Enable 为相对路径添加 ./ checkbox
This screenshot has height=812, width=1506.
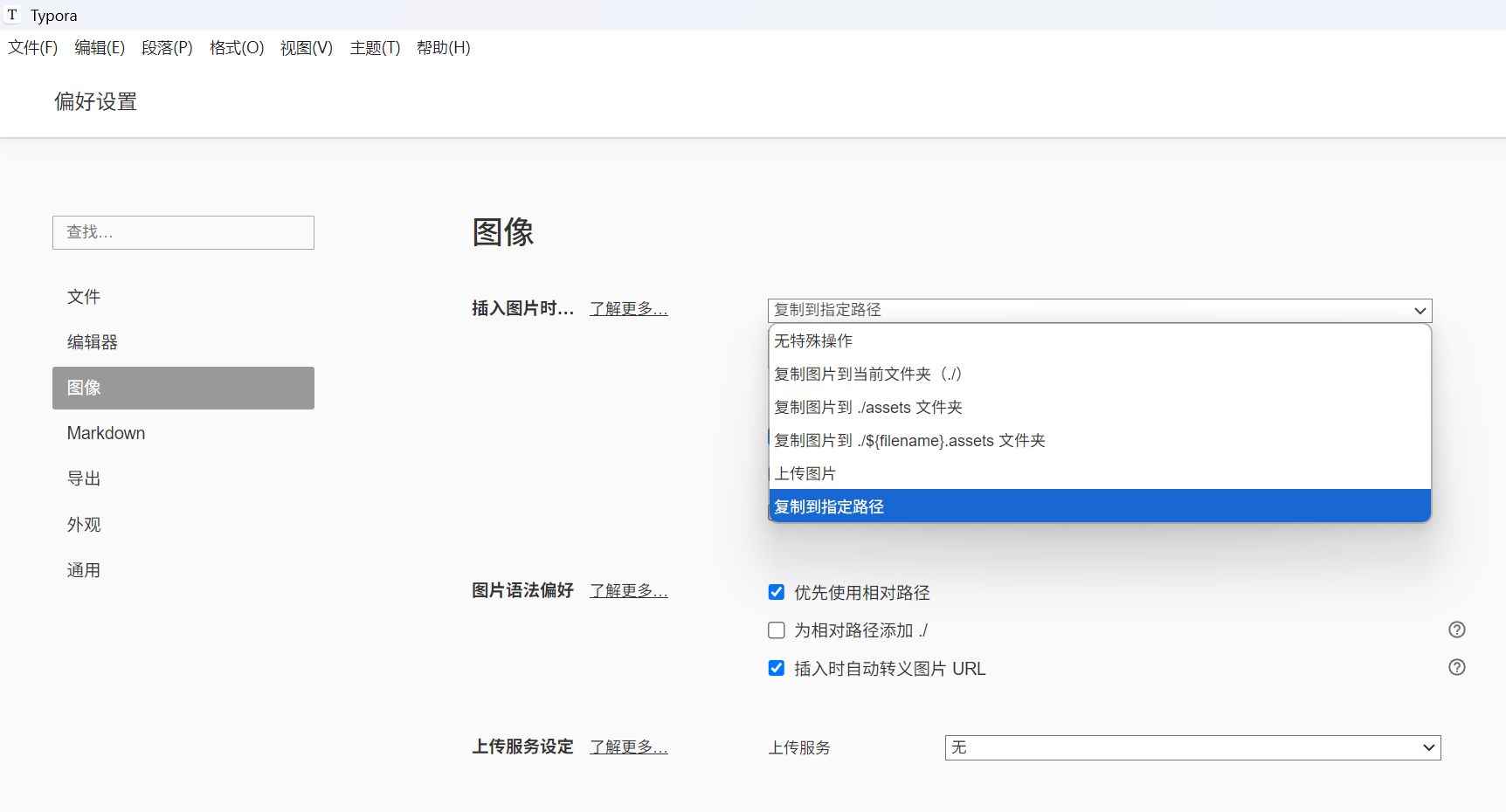coord(776,630)
